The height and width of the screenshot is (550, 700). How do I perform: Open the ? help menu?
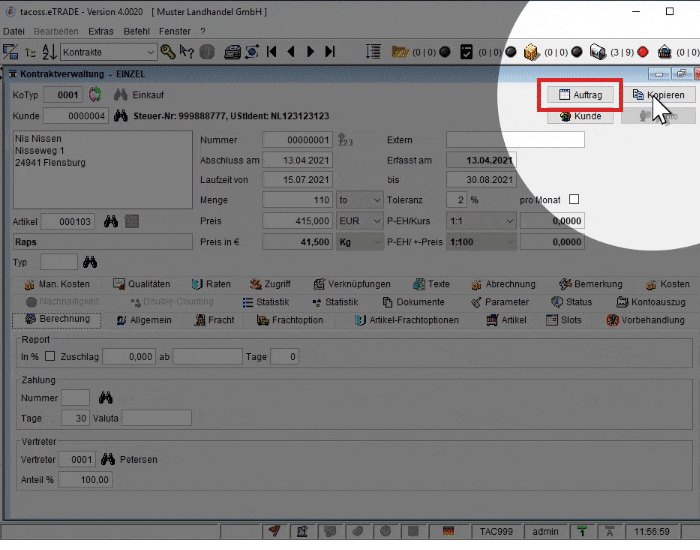(x=203, y=31)
